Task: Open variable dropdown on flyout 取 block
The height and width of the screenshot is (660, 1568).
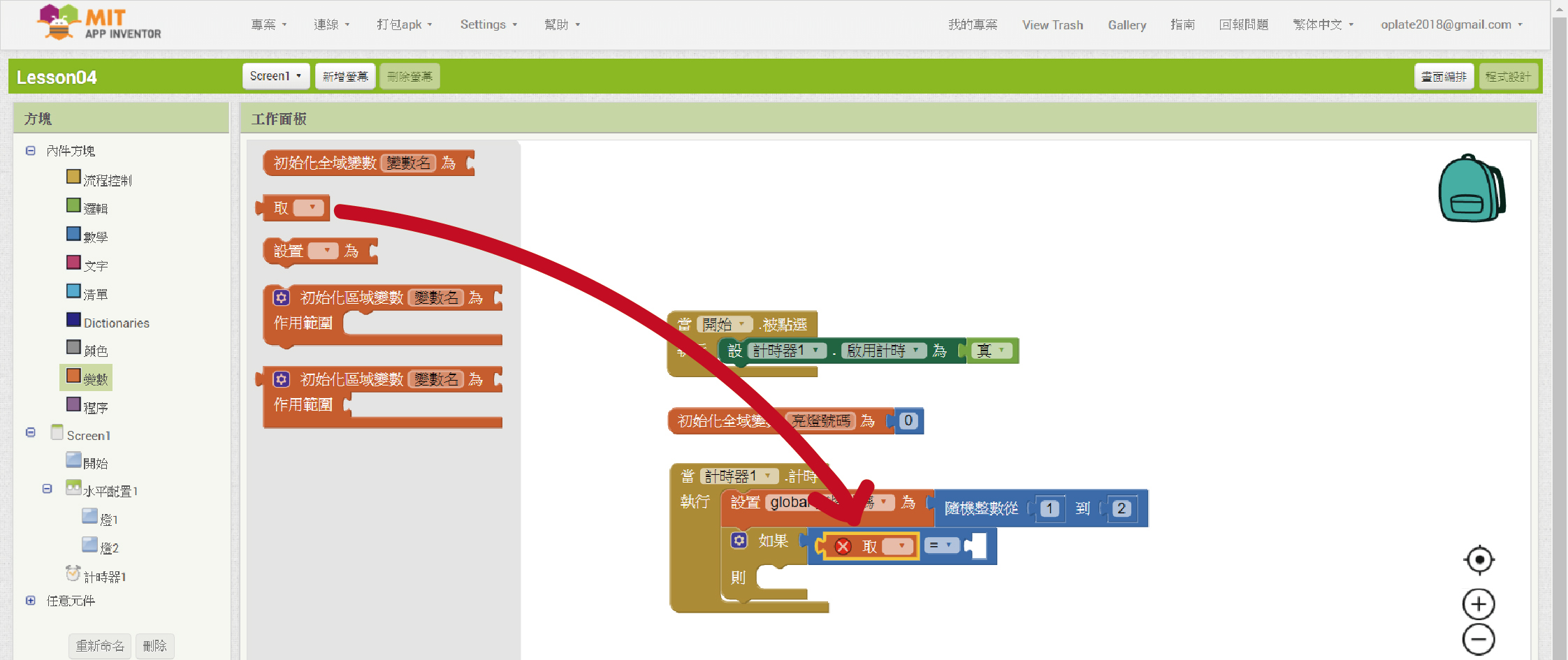Action: point(309,207)
